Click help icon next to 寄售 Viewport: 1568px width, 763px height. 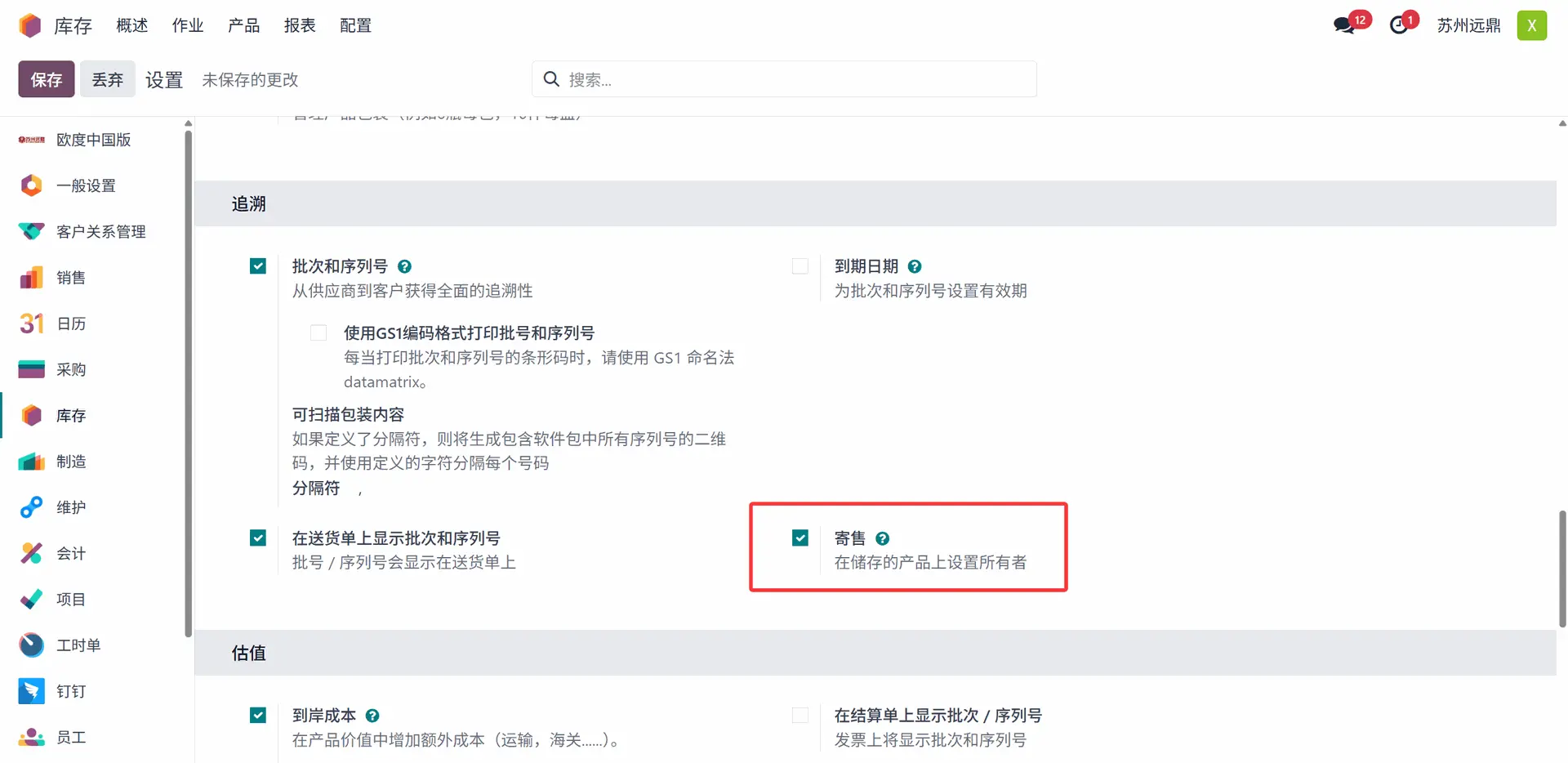(882, 538)
